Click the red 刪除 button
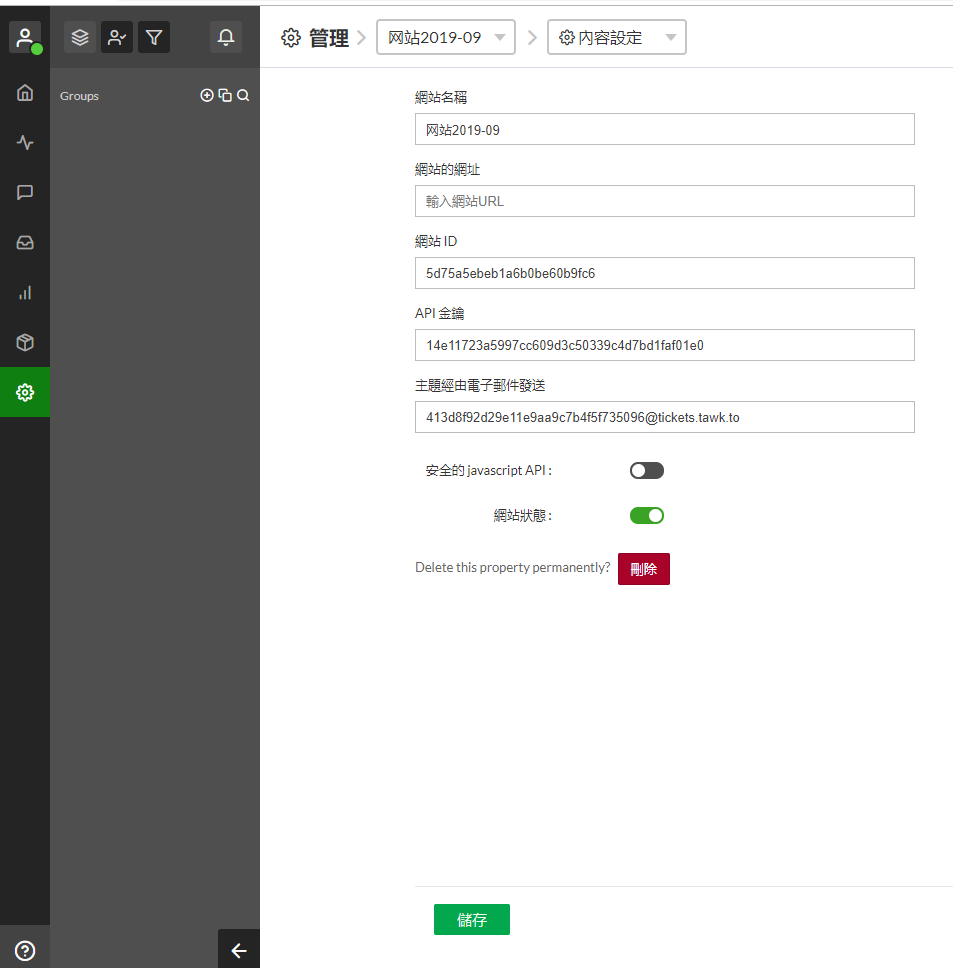The height and width of the screenshot is (968, 953). click(643, 569)
